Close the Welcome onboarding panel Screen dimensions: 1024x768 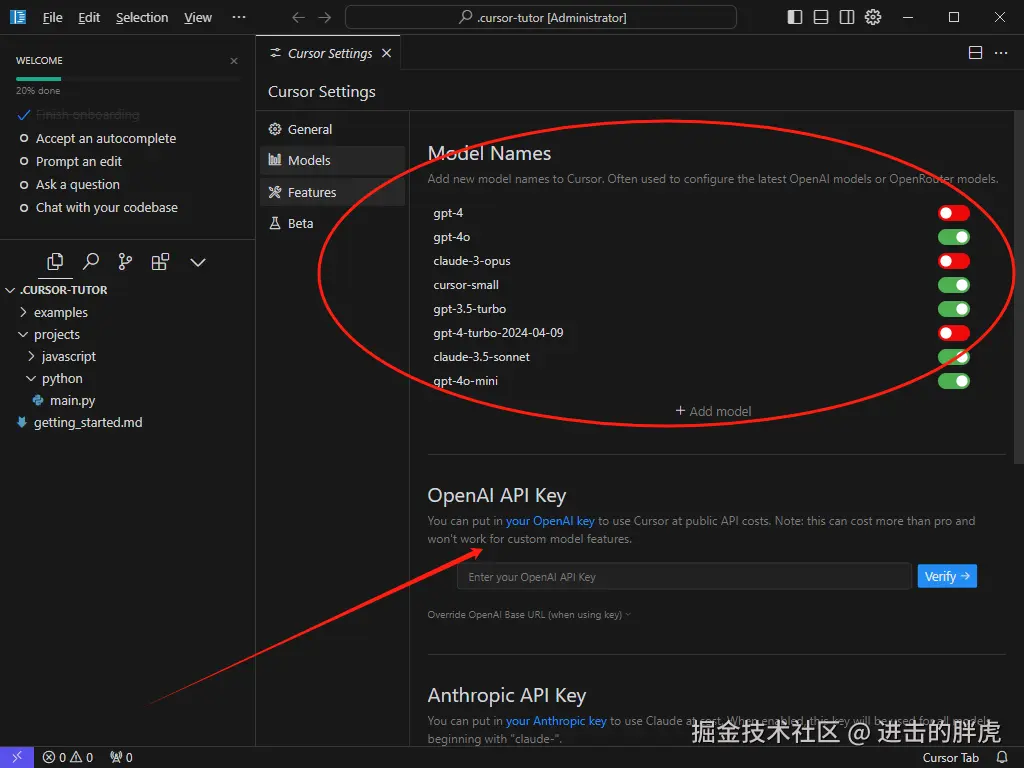234,61
